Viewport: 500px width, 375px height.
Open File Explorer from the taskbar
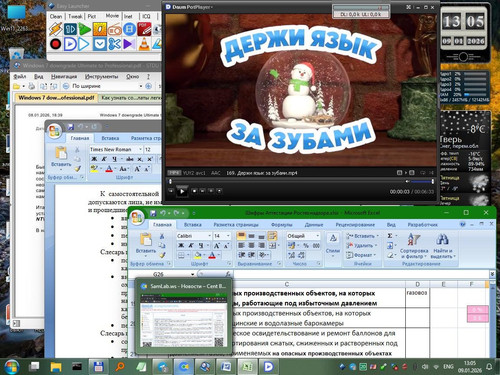(x=56, y=367)
